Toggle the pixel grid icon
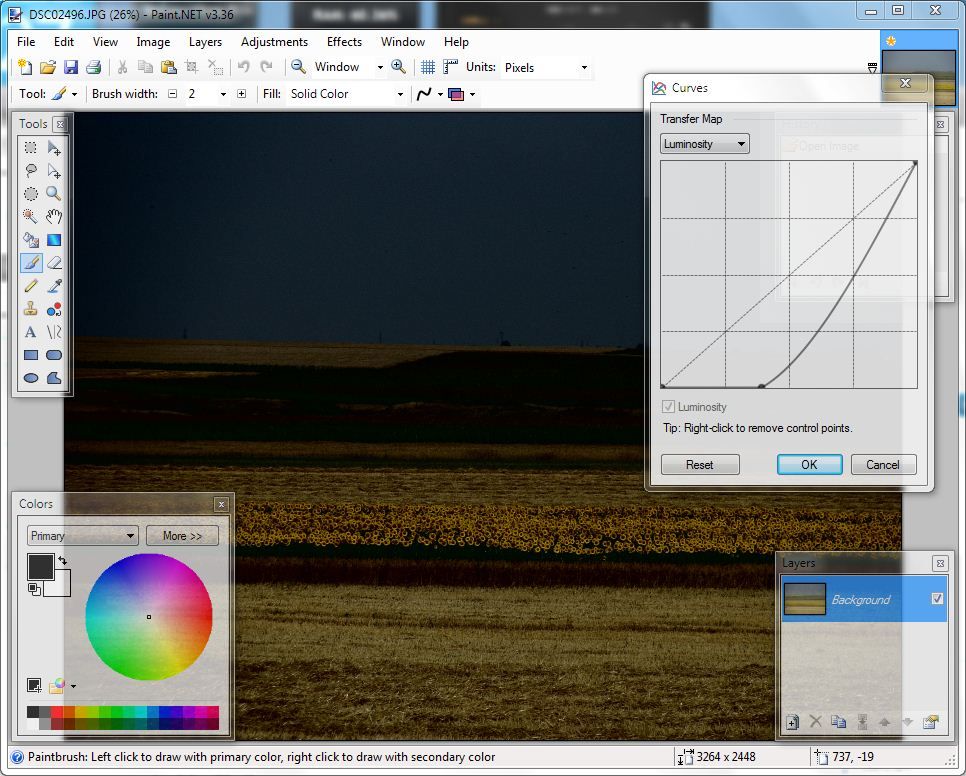 pos(428,67)
